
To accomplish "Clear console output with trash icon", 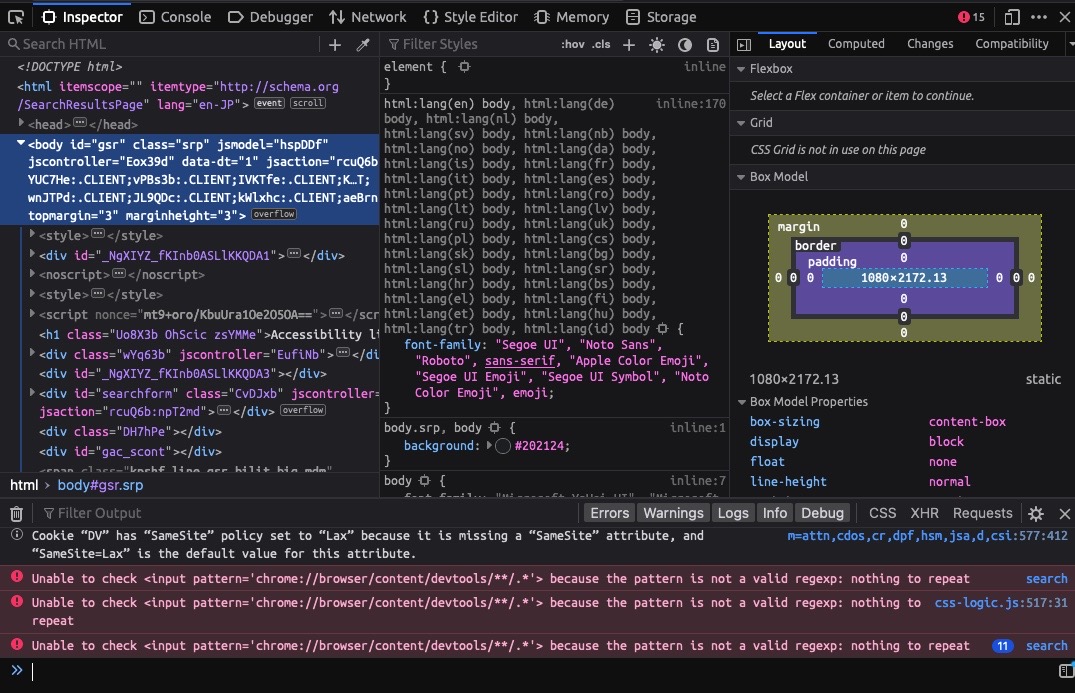I will pos(16,513).
